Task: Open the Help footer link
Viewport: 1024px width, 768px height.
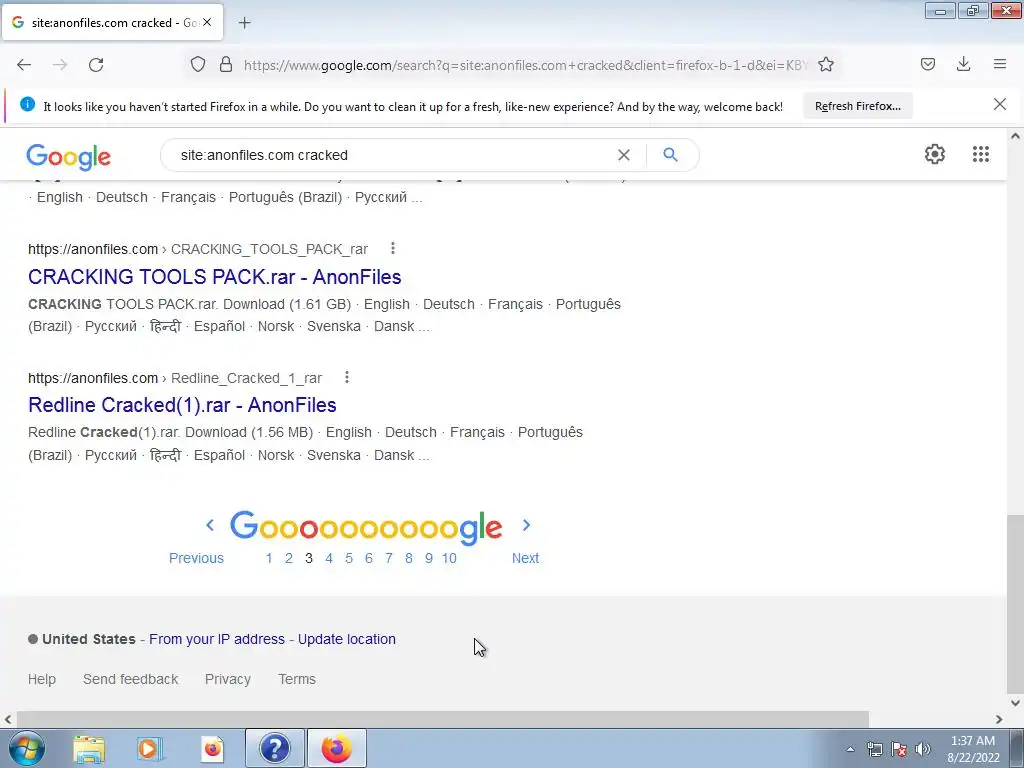Action: point(42,679)
